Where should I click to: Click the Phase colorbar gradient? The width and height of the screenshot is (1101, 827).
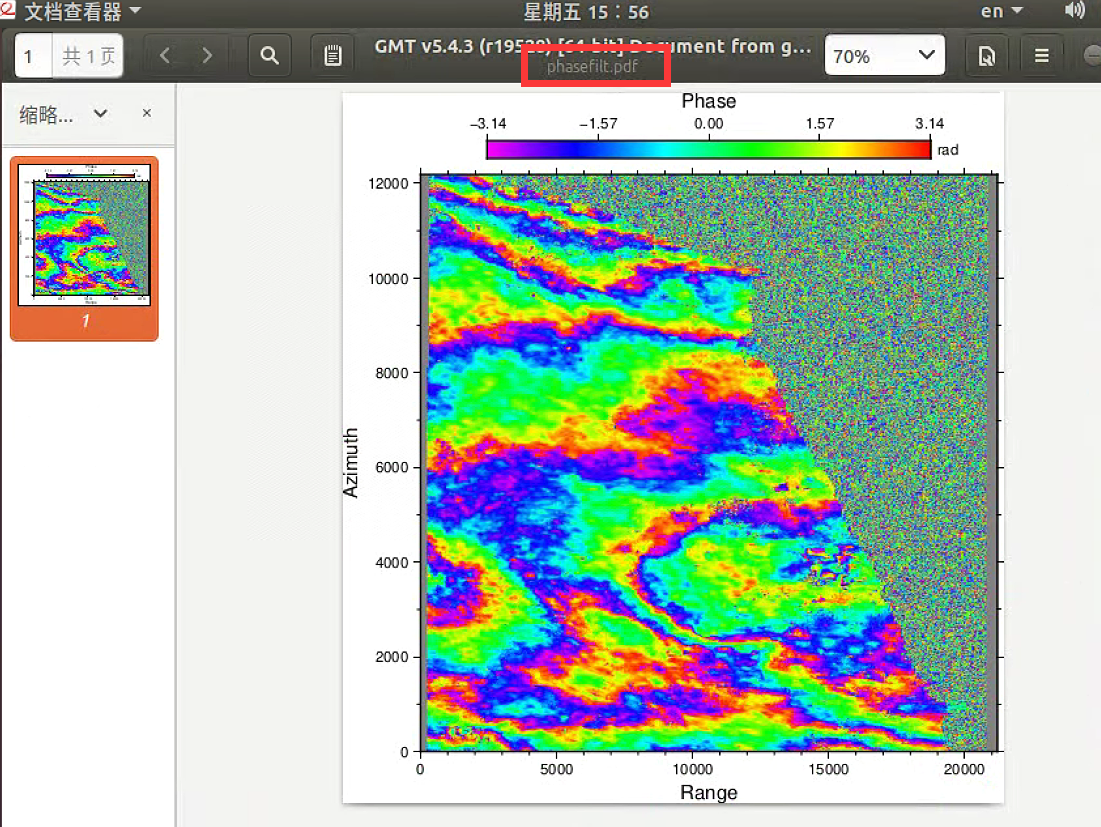pyautogui.click(x=708, y=150)
